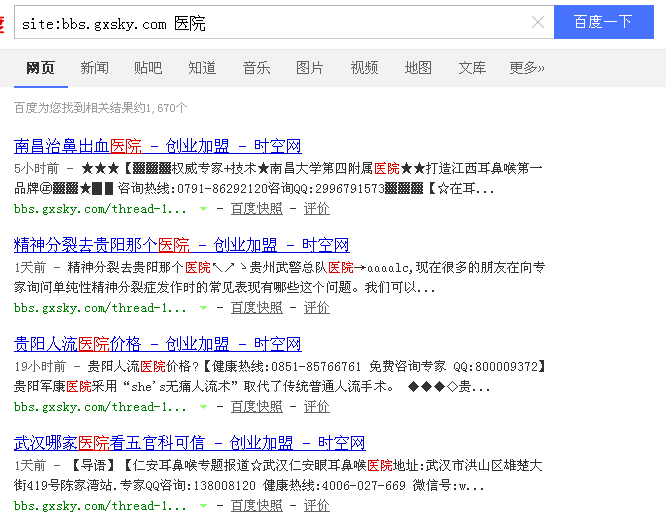Open the 视频 tab
This screenshot has height=531, width=666.
(364, 68)
